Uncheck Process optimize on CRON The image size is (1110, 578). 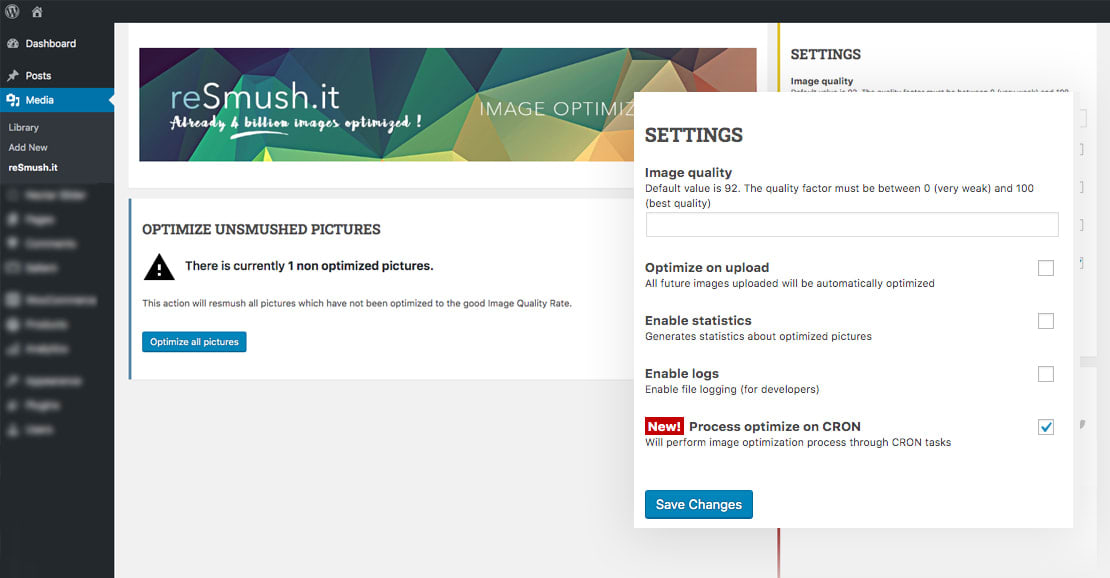pos(1046,427)
